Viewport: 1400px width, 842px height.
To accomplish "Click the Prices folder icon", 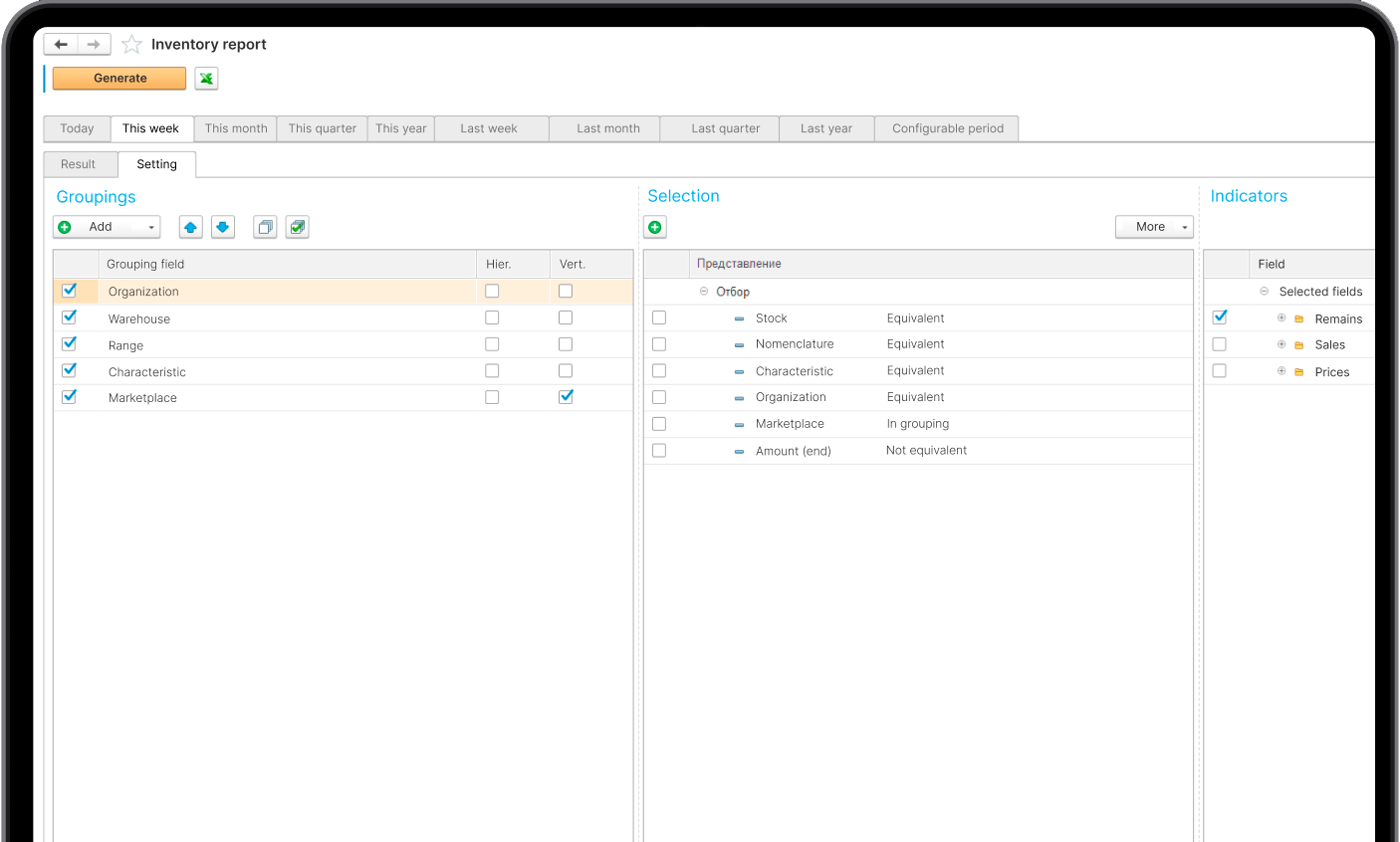I will click(1298, 372).
